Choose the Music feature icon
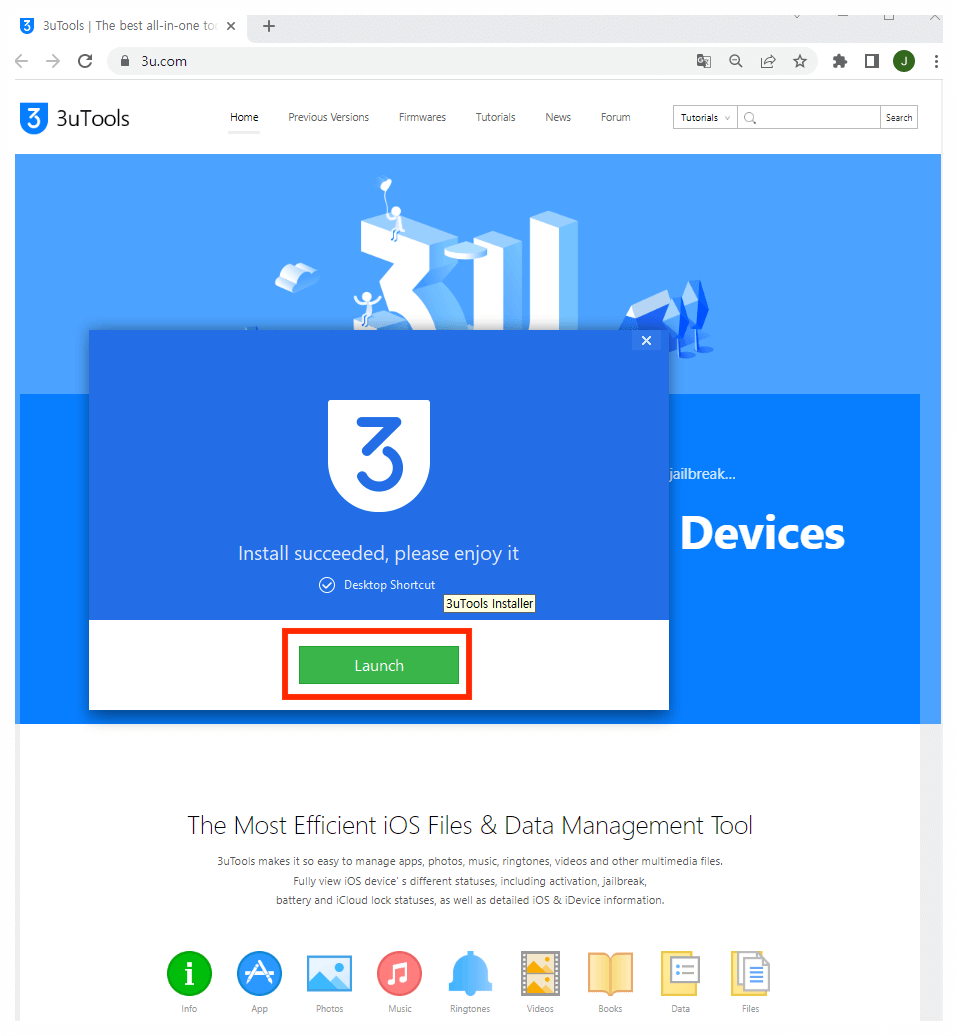This screenshot has width=958, height=1036. 399,973
